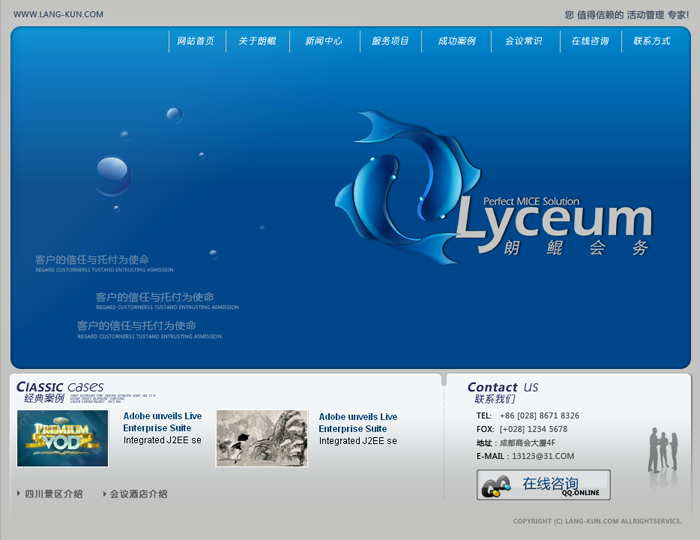
Task: Go to 关于朗鲲 about page
Action: click(257, 41)
